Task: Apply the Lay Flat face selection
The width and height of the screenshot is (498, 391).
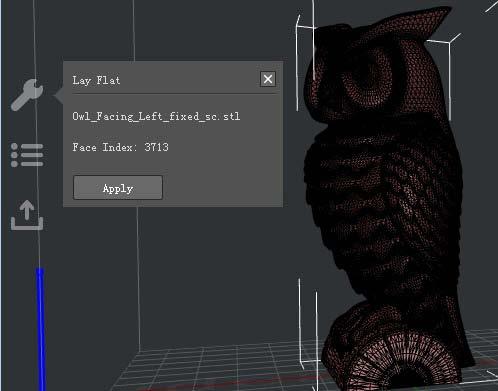Action: coord(118,188)
